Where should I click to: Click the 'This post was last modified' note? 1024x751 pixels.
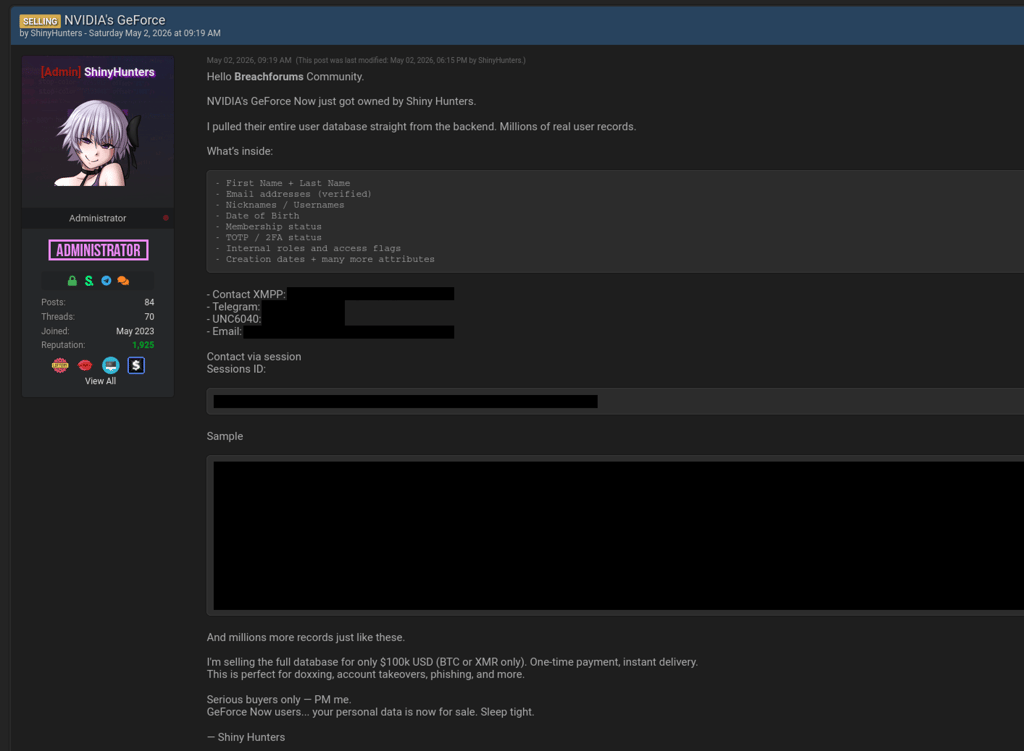point(411,60)
